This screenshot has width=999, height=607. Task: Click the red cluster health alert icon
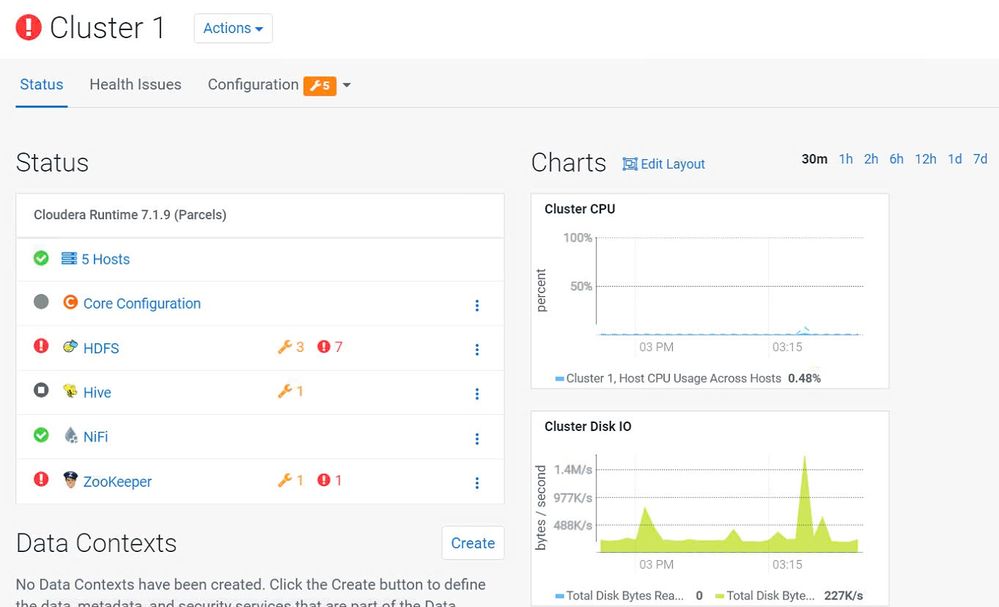tap(29, 27)
